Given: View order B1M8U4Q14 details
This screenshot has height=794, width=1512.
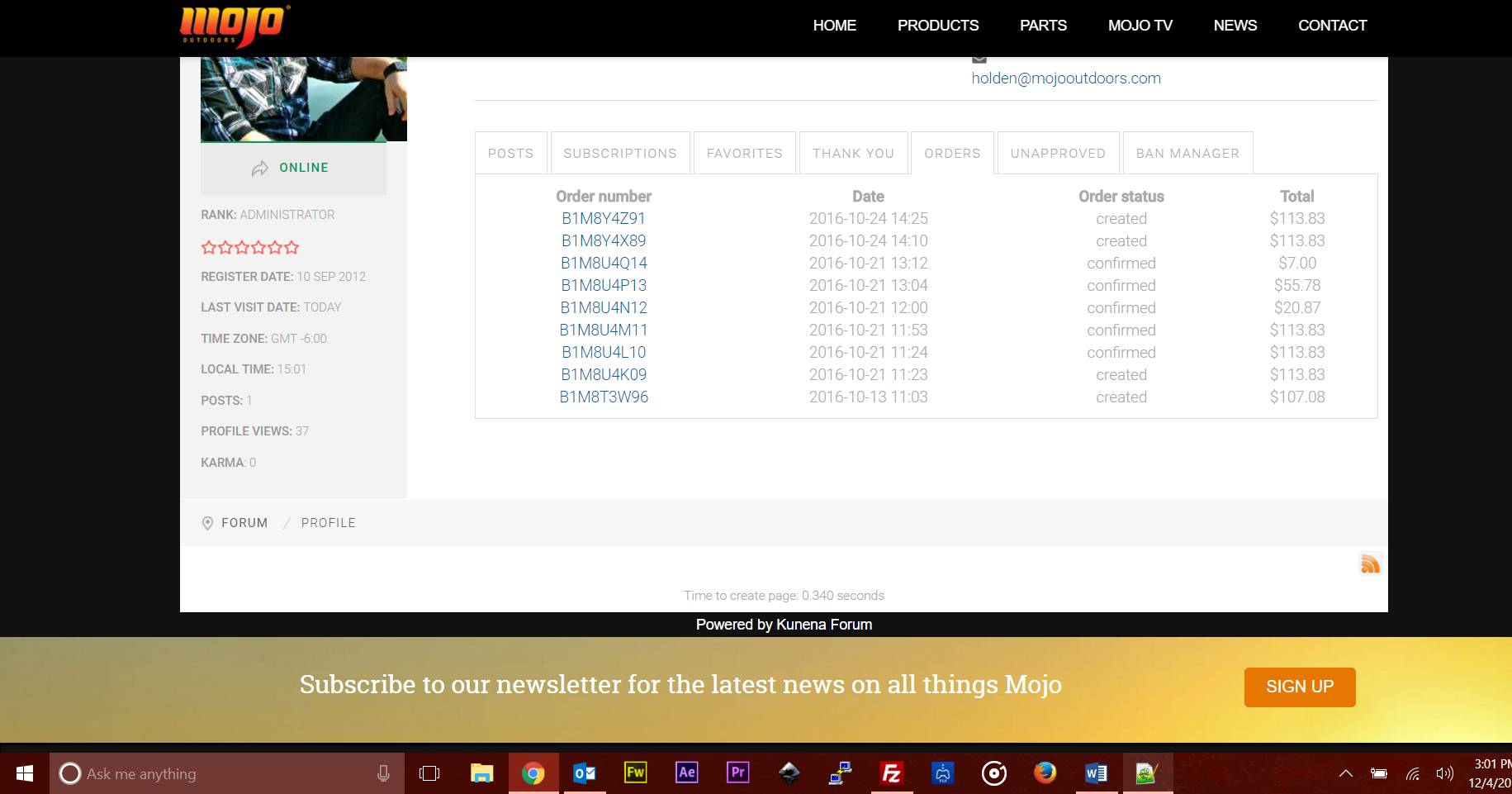Looking at the screenshot, I should click(604, 263).
